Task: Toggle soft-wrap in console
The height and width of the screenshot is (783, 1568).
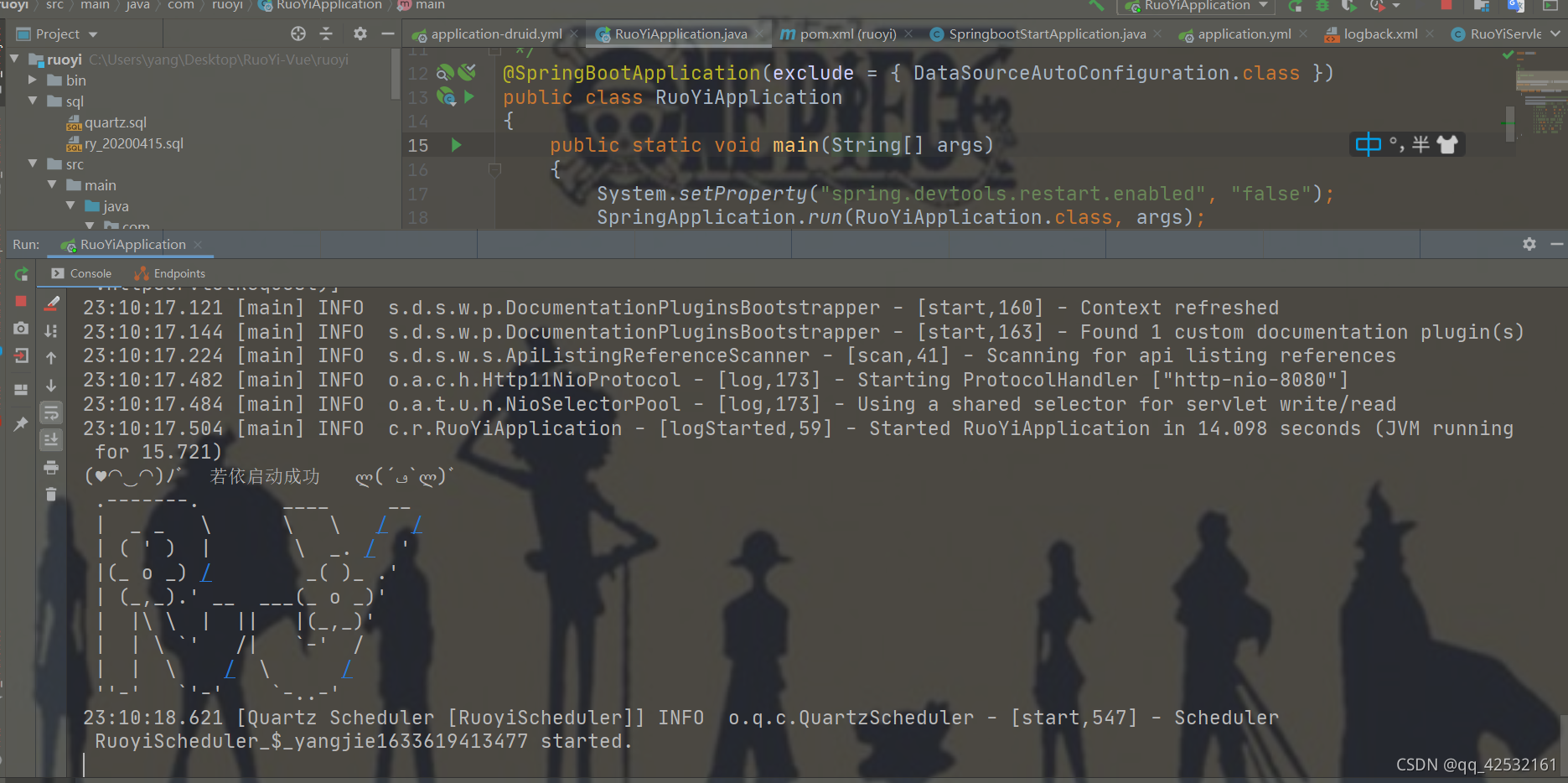Action: click(x=51, y=412)
